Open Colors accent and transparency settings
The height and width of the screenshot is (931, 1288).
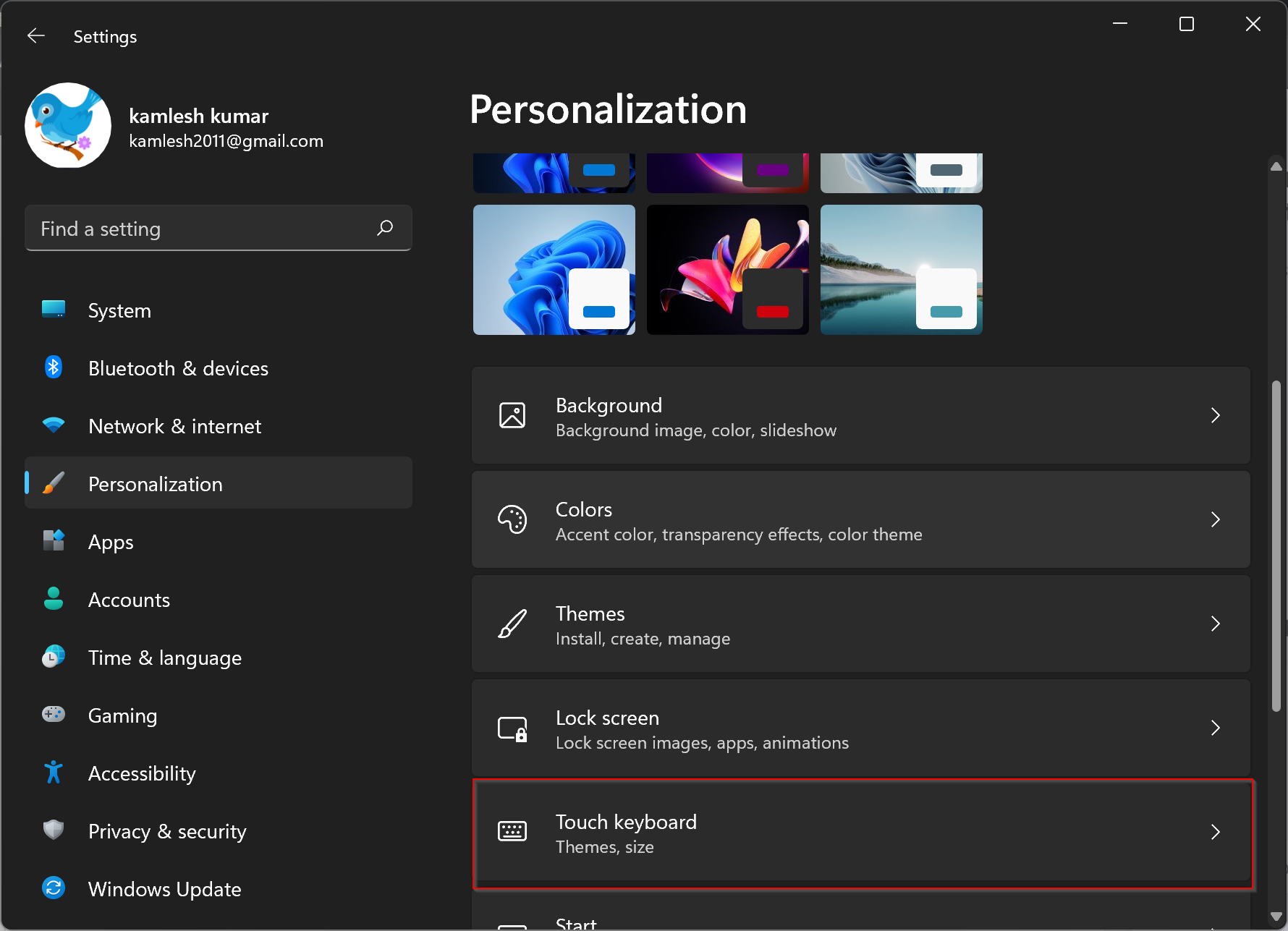pos(861,519)
